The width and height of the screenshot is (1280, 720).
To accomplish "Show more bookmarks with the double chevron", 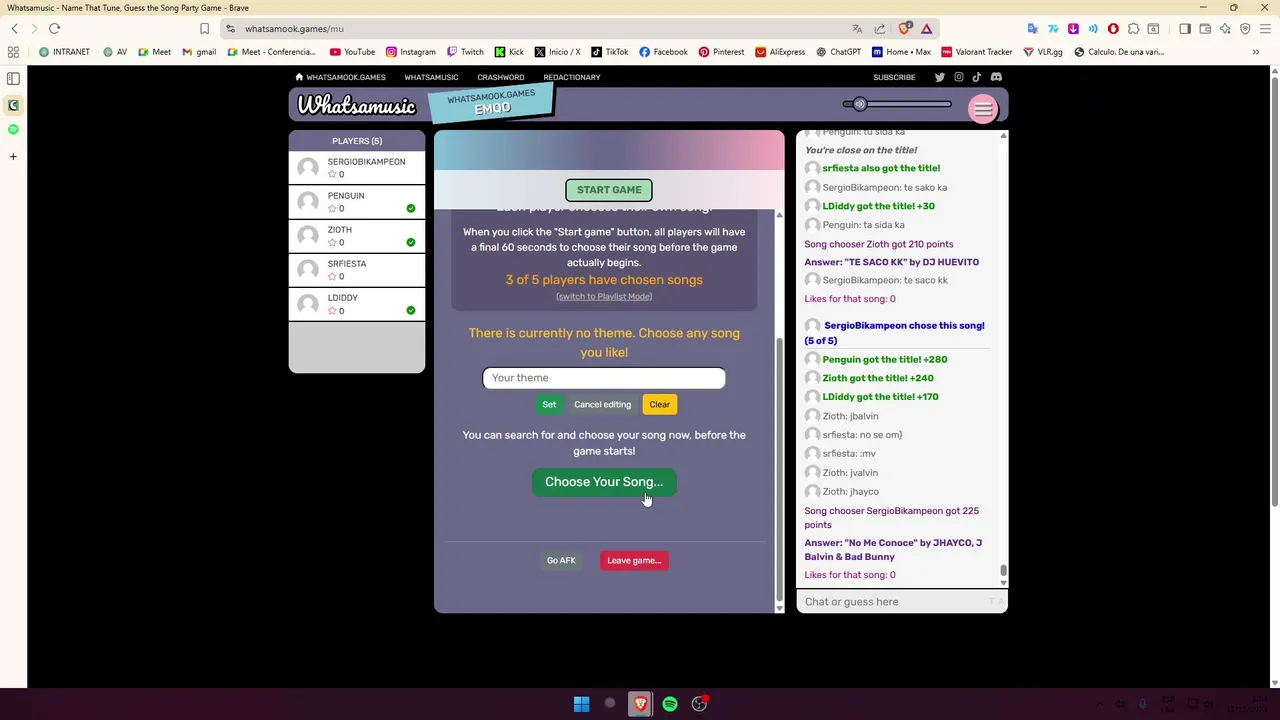I will [x=1256, y=52].
